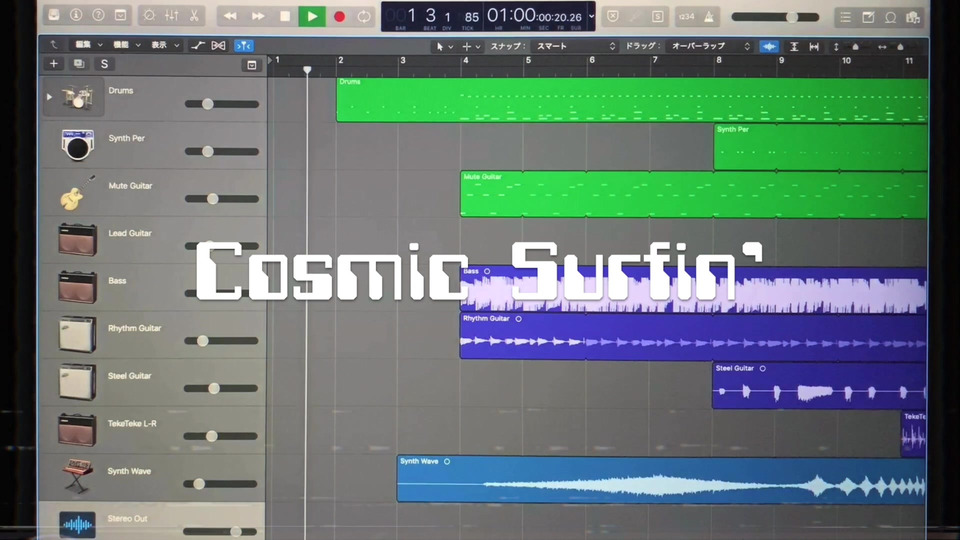960x540 pixels.
Task: Click the Rewind button
Action: coord(230,17)
